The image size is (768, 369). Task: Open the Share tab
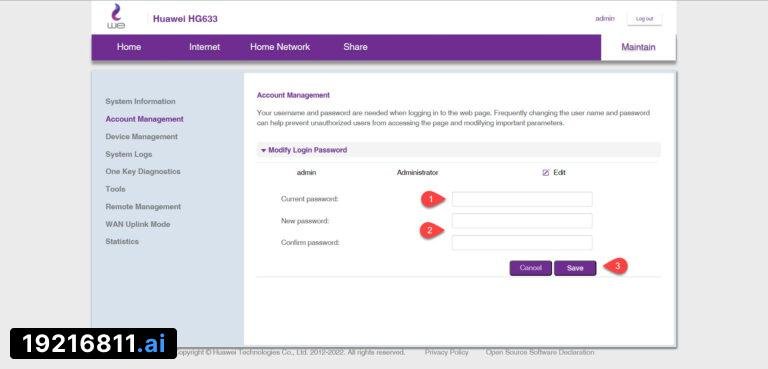click(x=355, y=47)
